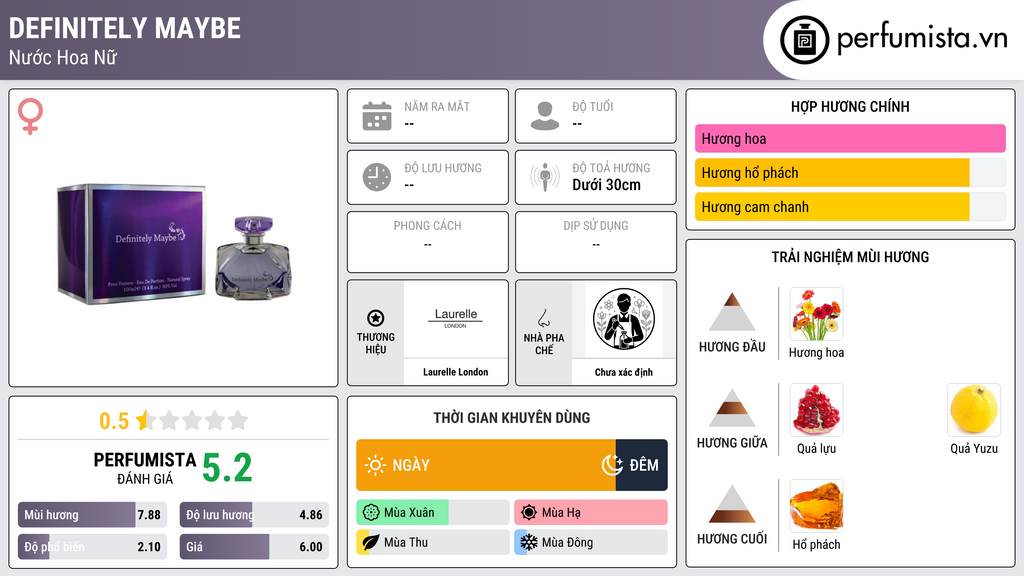The width and height of the screenshot is (1024, 576).
Task: Click the orange Ngày daytime bar
Action: [485, 465]
